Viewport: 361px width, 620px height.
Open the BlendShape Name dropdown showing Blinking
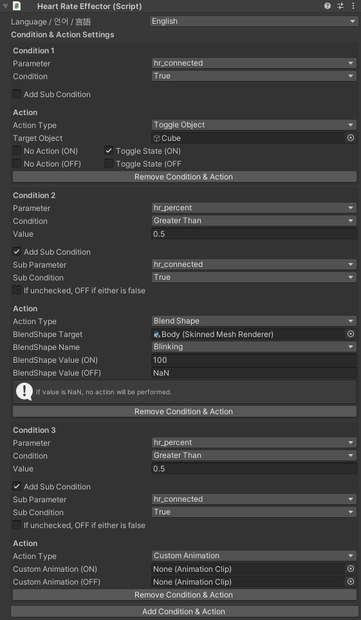pyautogui.click(x=254, y=347)
